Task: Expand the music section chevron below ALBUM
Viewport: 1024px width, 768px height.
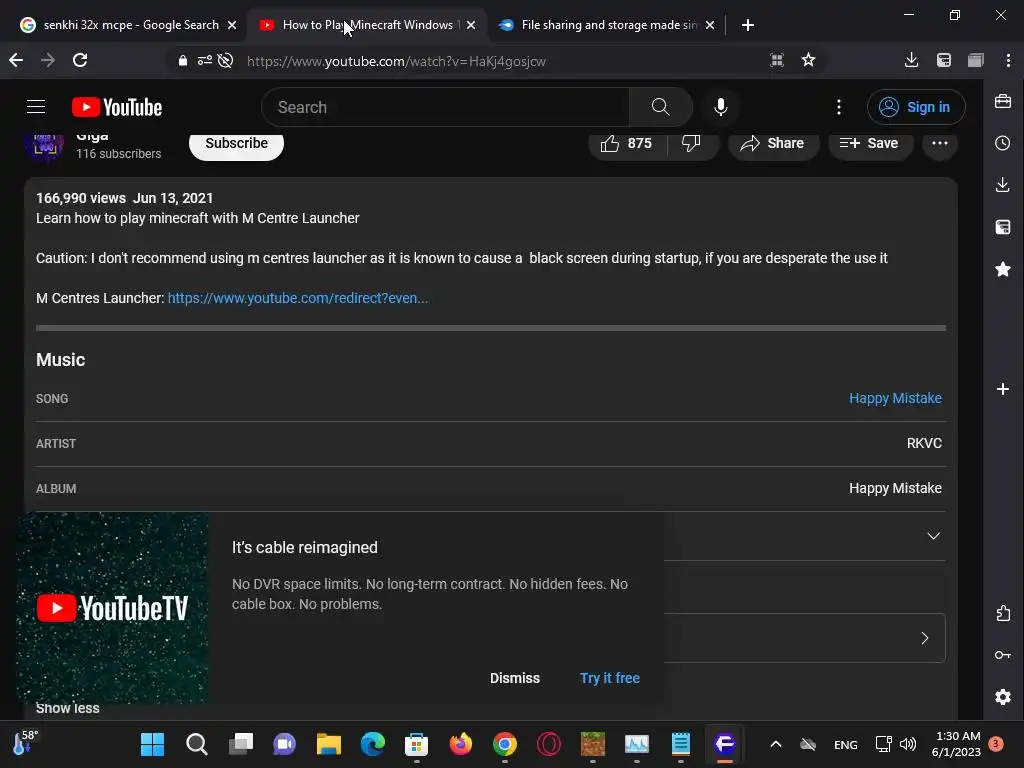Action: coord(933,536)
